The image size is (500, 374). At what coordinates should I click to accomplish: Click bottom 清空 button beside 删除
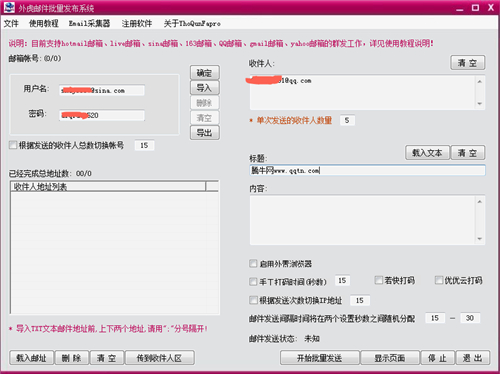click(x=107, y=358)
